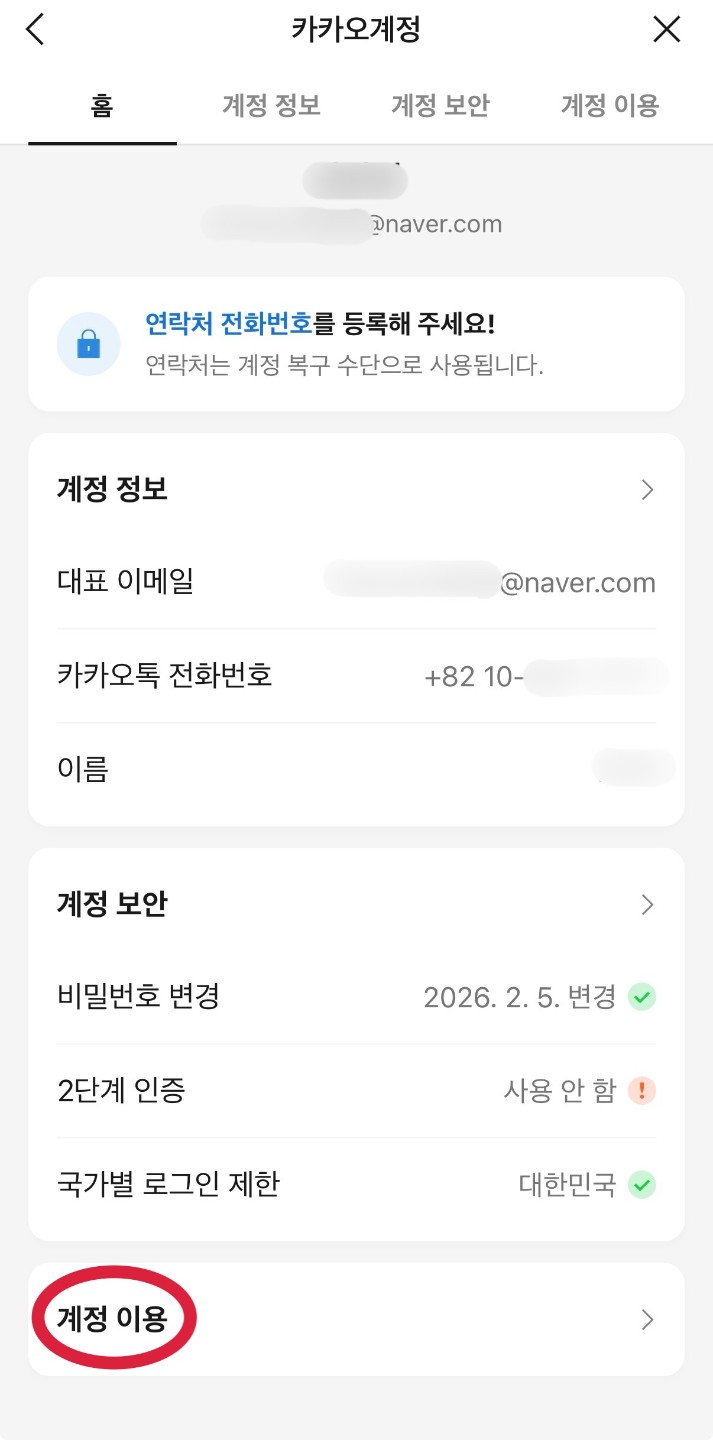Close the 카카오계정 screen with X
Screen dimensions: 713x1440
666,30
